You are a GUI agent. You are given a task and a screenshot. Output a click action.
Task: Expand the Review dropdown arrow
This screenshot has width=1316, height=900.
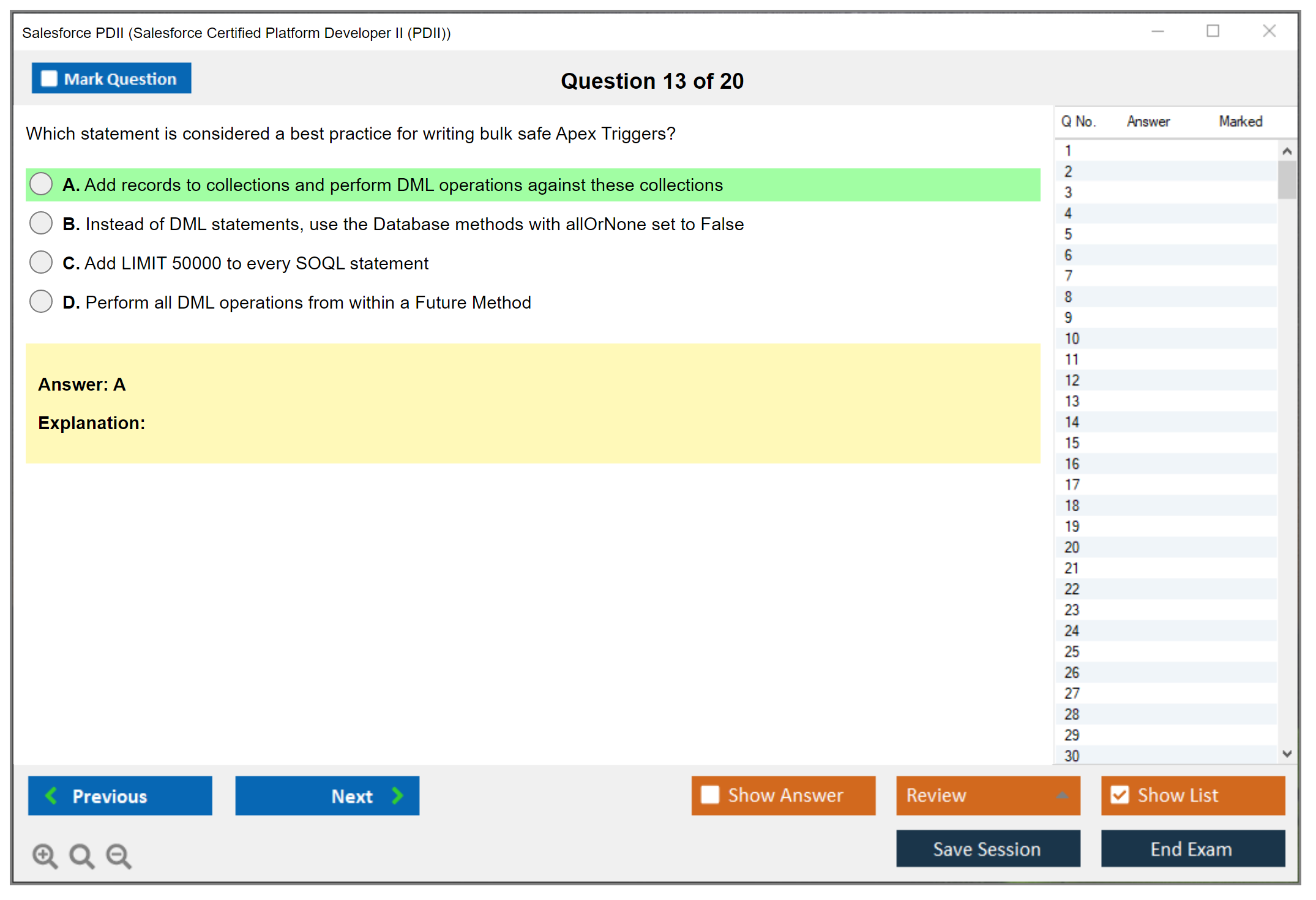tap(1062, 795)
